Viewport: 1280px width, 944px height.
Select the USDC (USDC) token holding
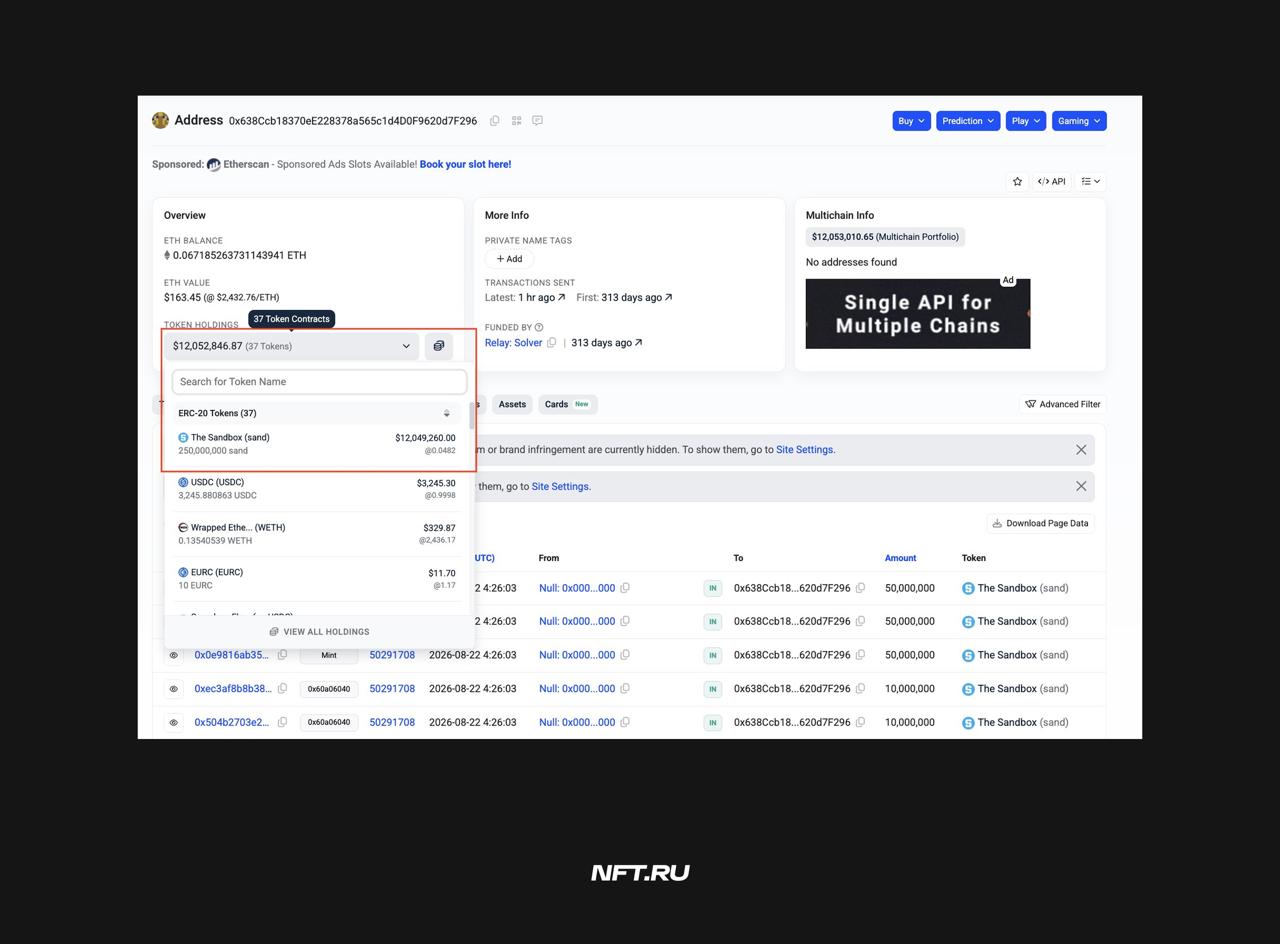[317, 488]
